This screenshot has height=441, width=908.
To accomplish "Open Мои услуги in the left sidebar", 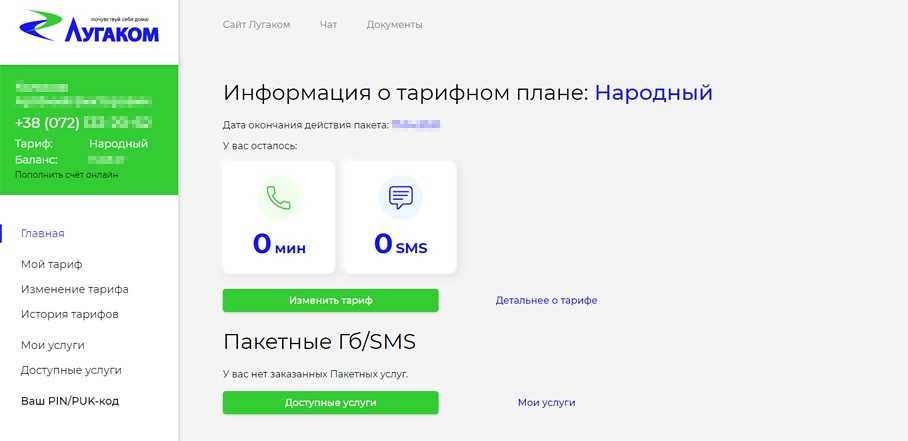I will [53, 346].
